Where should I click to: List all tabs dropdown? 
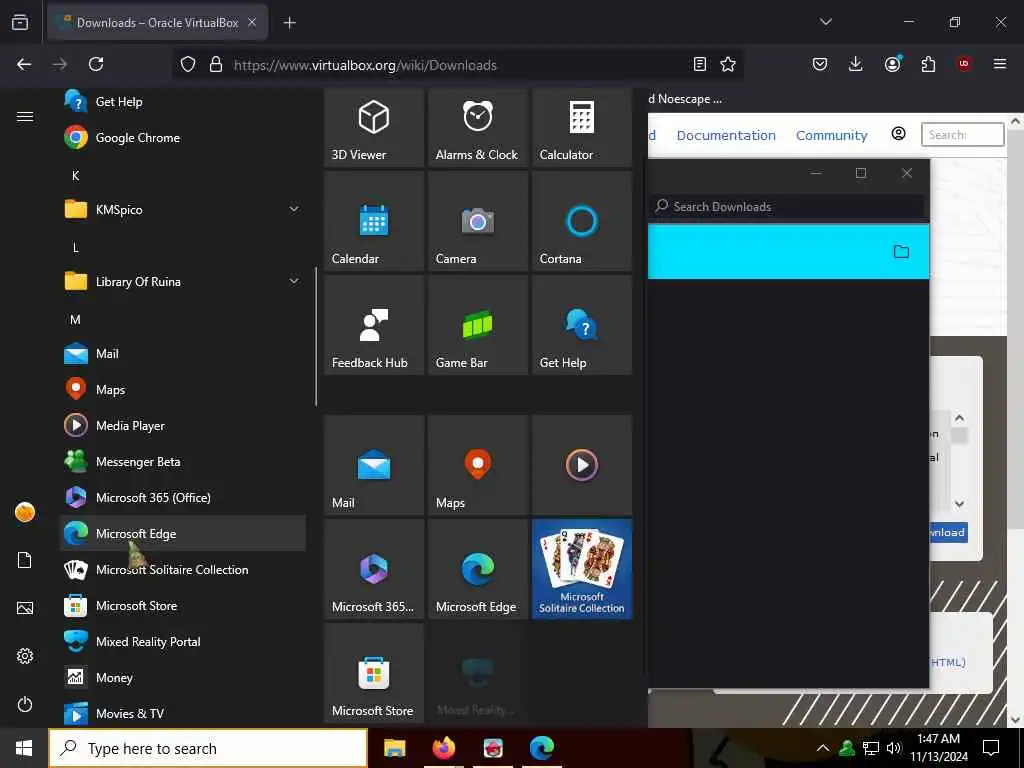point(825,22)
